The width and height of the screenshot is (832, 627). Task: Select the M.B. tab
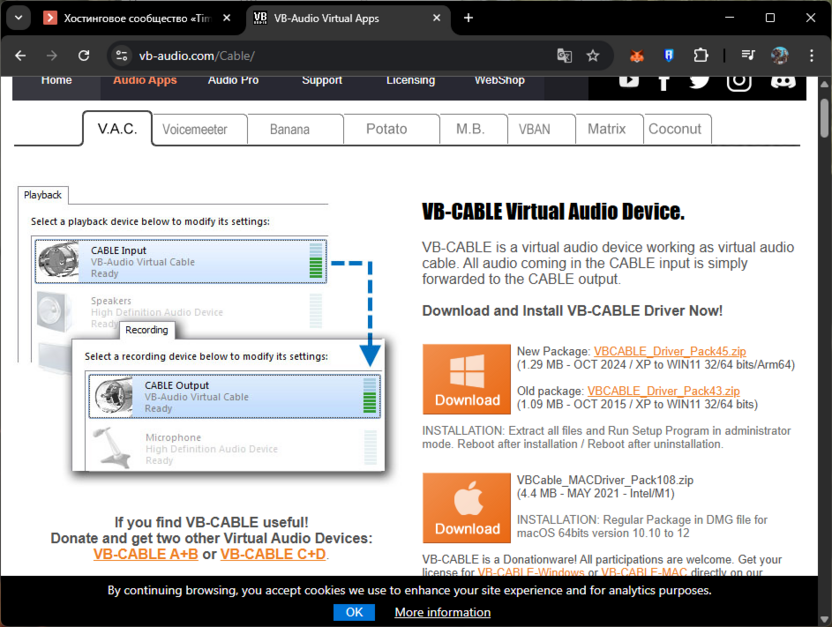tap(471, 129)
